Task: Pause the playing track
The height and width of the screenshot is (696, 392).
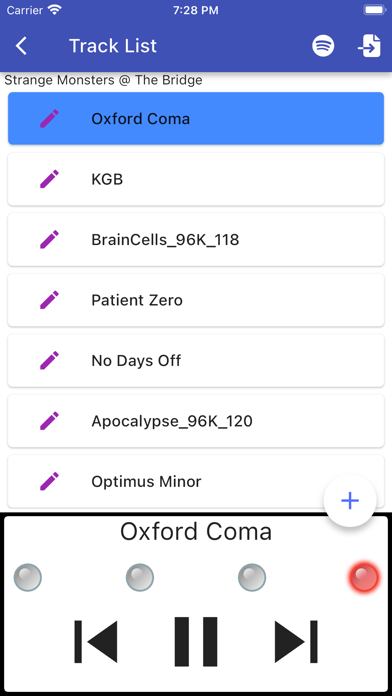Action: 196,641
